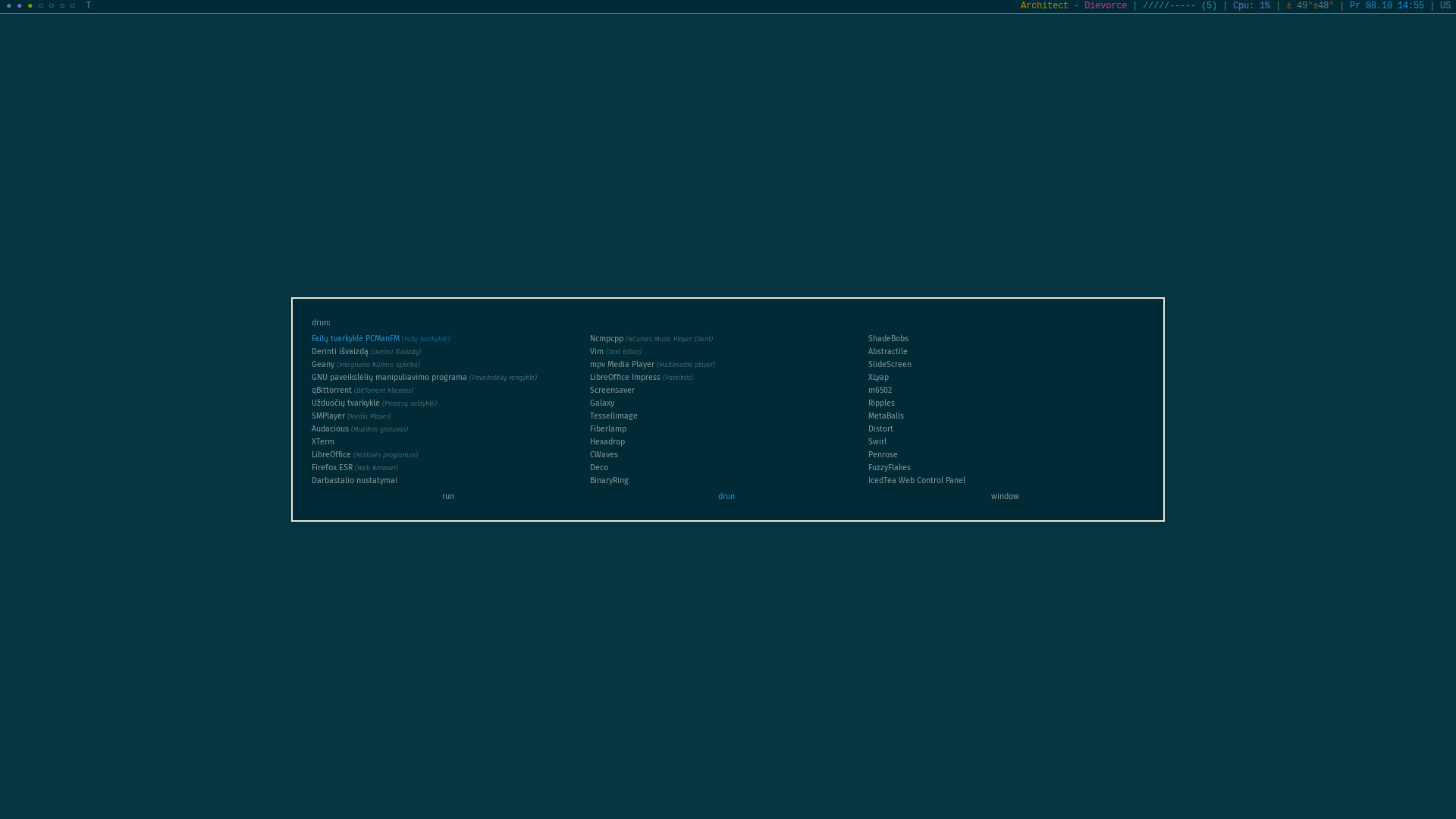Select the last empty workspace circle
The height and width of the screenshot is (819, 1456).
(x=73, y=6)
